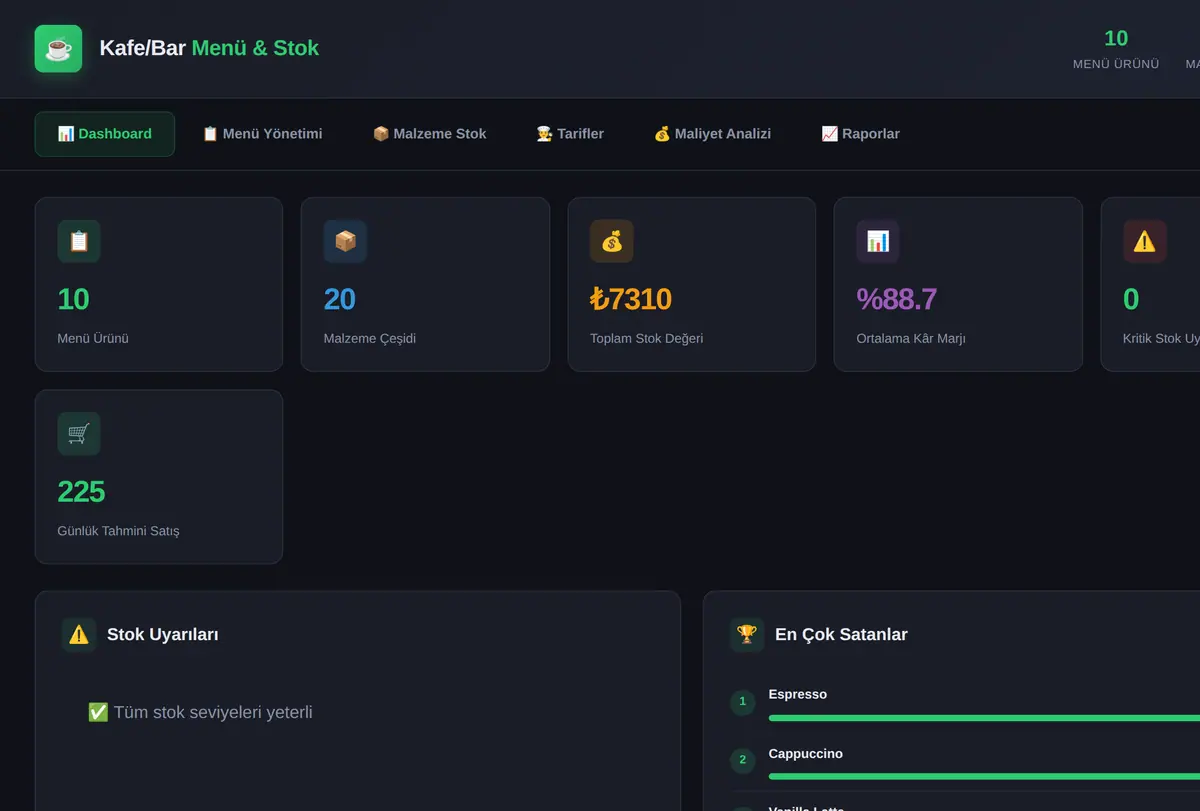Click the Kafe/Bar Menü & Stok title
Screen dimensions: 1200x811
tap(209, 48)
